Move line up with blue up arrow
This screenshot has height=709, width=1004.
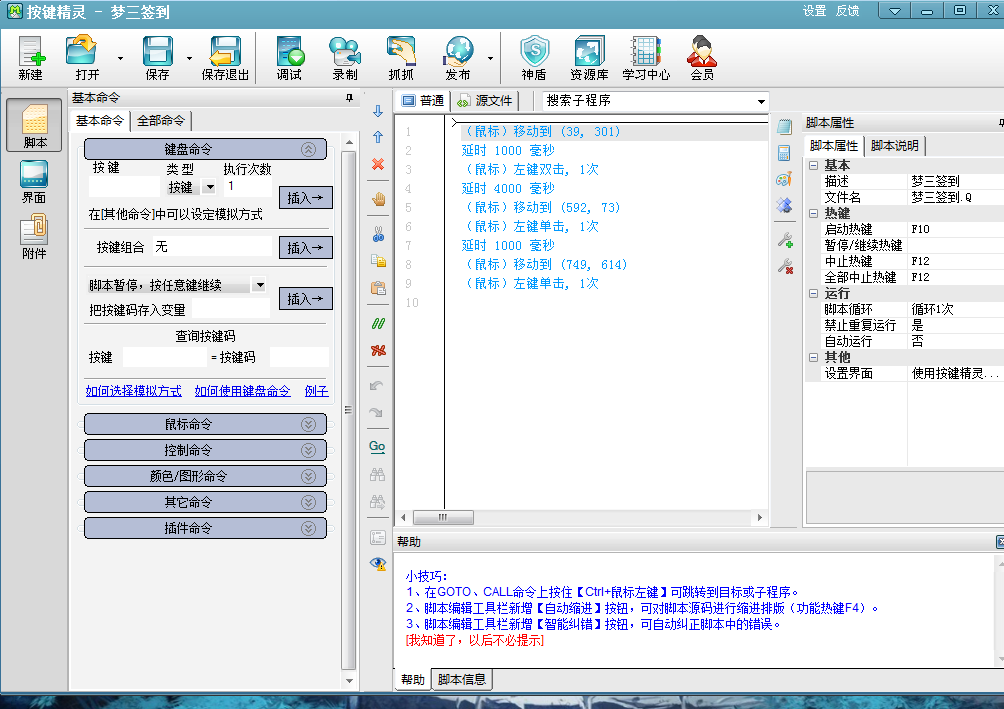pos(378,137)
